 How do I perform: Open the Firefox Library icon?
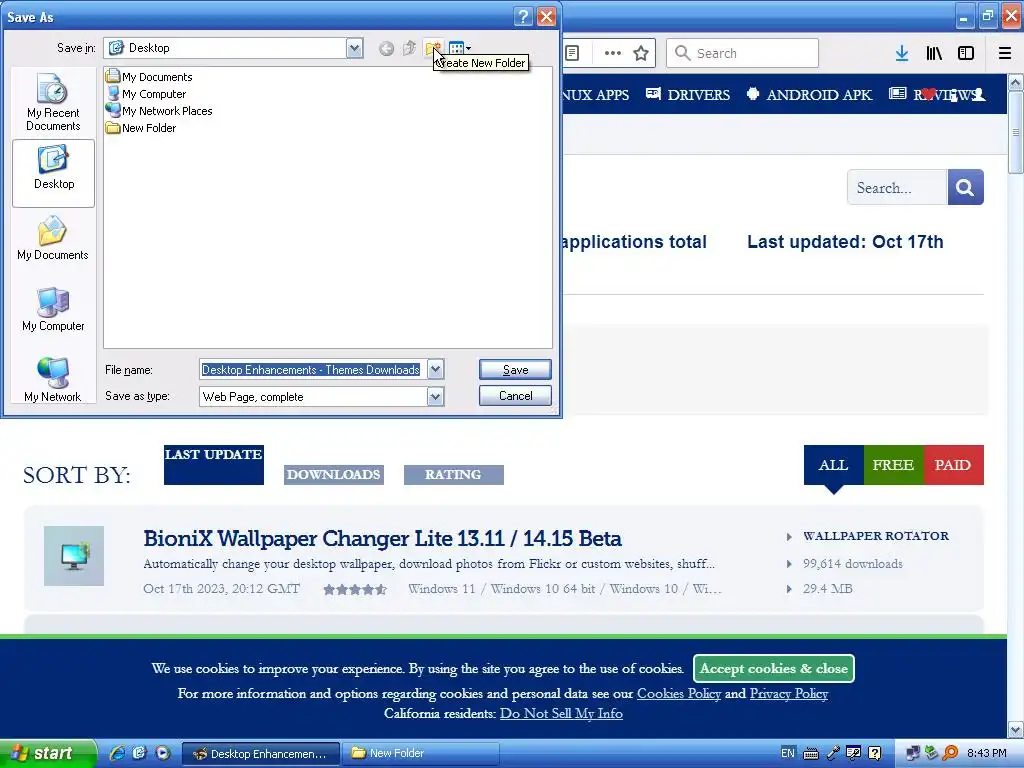(934, 53)
